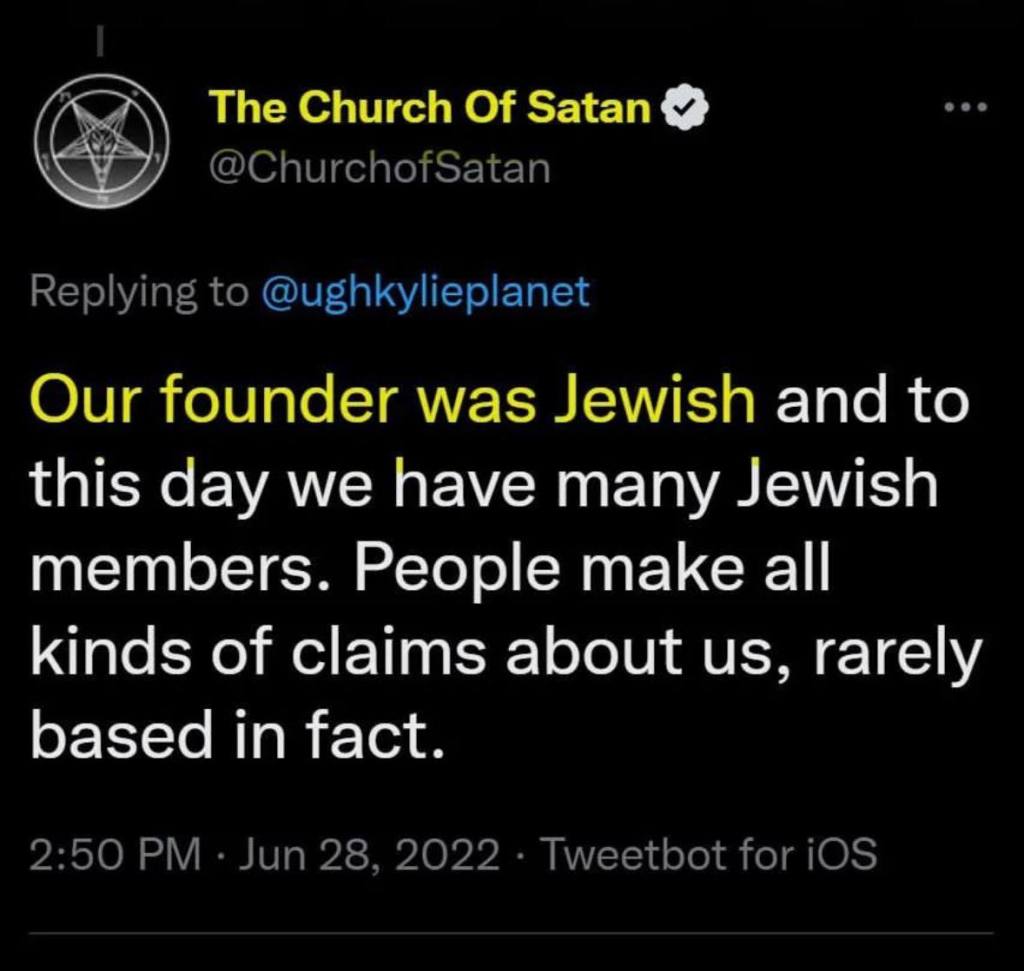Click the 'Replying to' label
This screenshot has width=1024, height=971.
click(138, 292)
